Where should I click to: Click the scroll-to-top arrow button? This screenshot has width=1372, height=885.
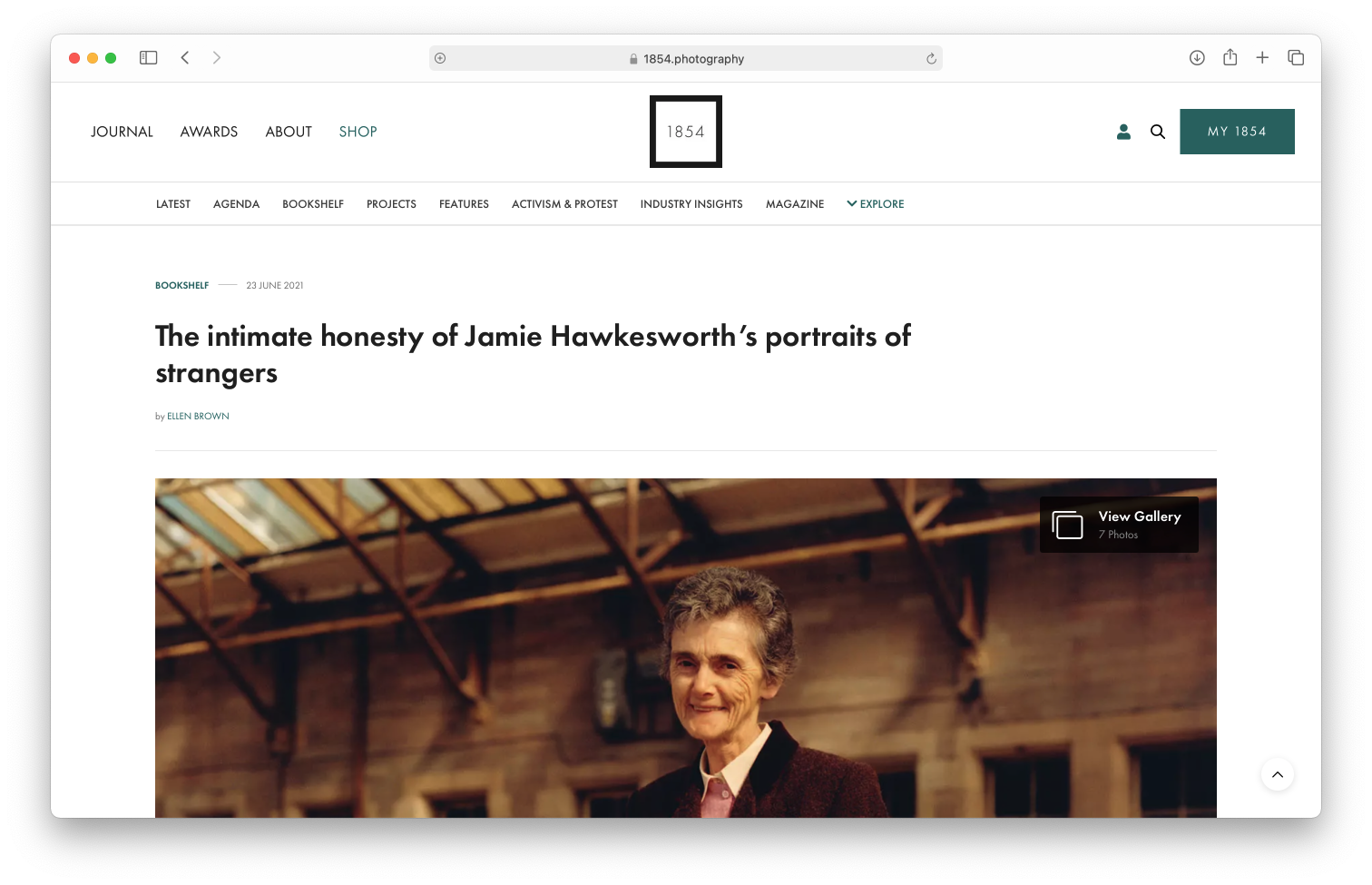point(1278,774)
